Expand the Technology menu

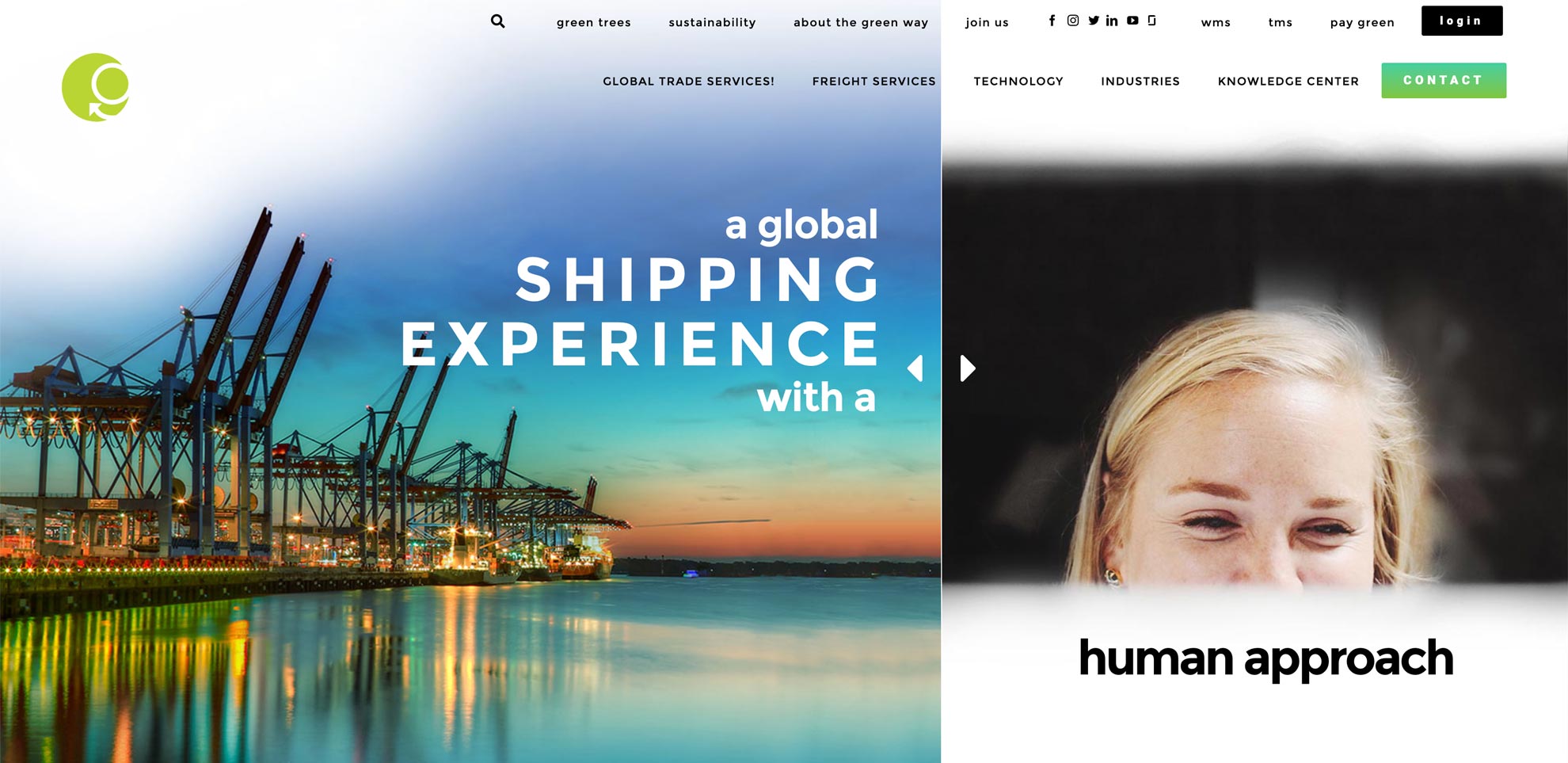1018,81
